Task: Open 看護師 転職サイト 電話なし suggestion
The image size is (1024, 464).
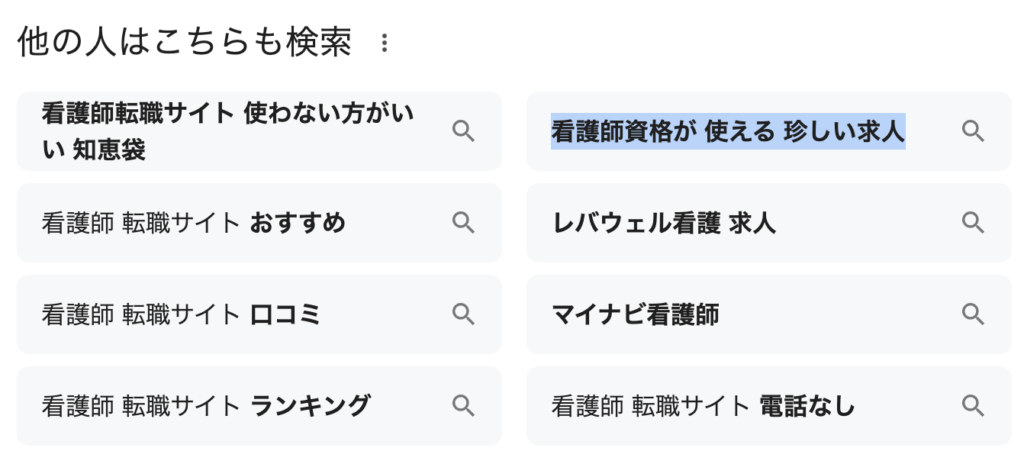Action: 703,406
